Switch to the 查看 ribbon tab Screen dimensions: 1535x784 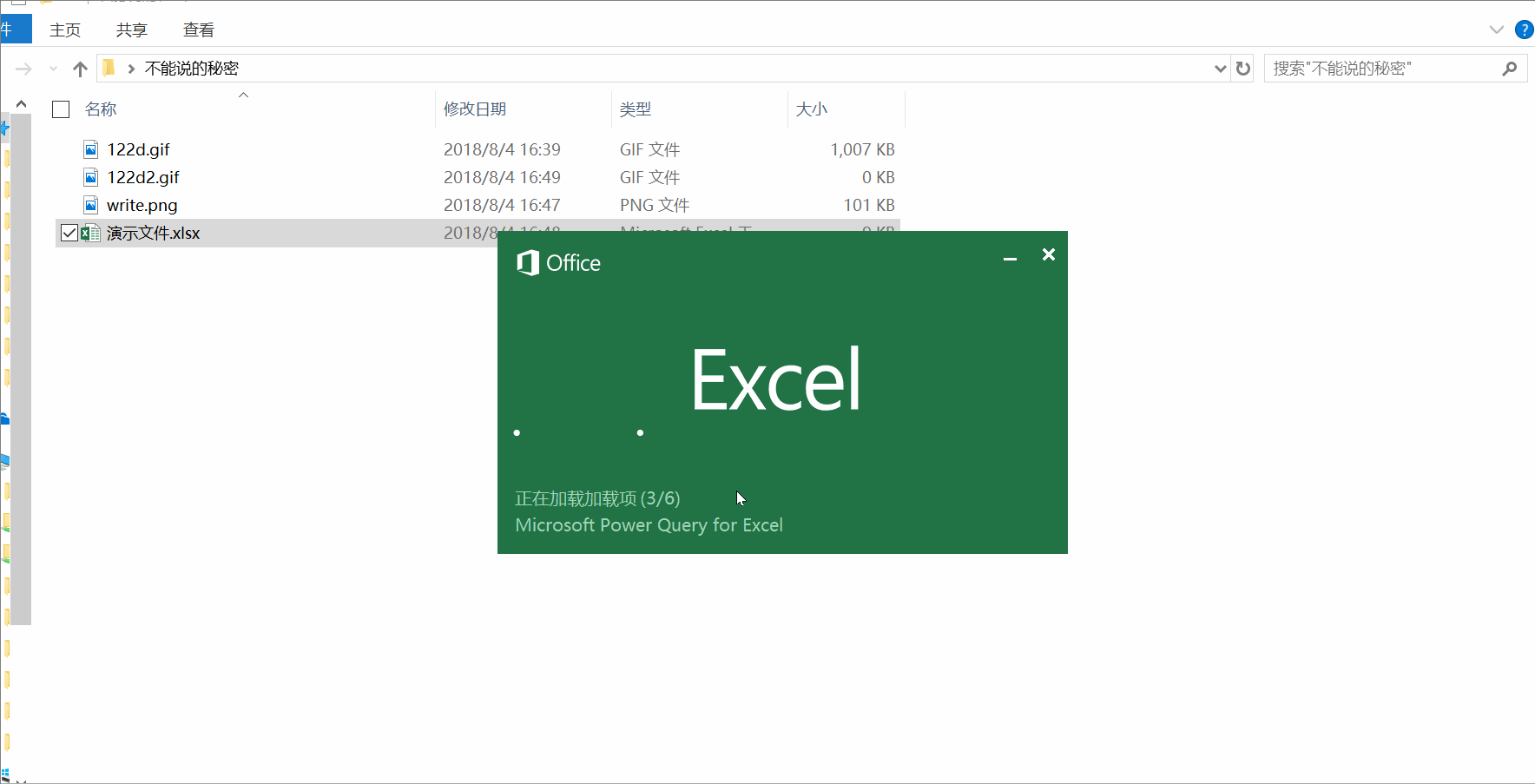coord(199,29)
